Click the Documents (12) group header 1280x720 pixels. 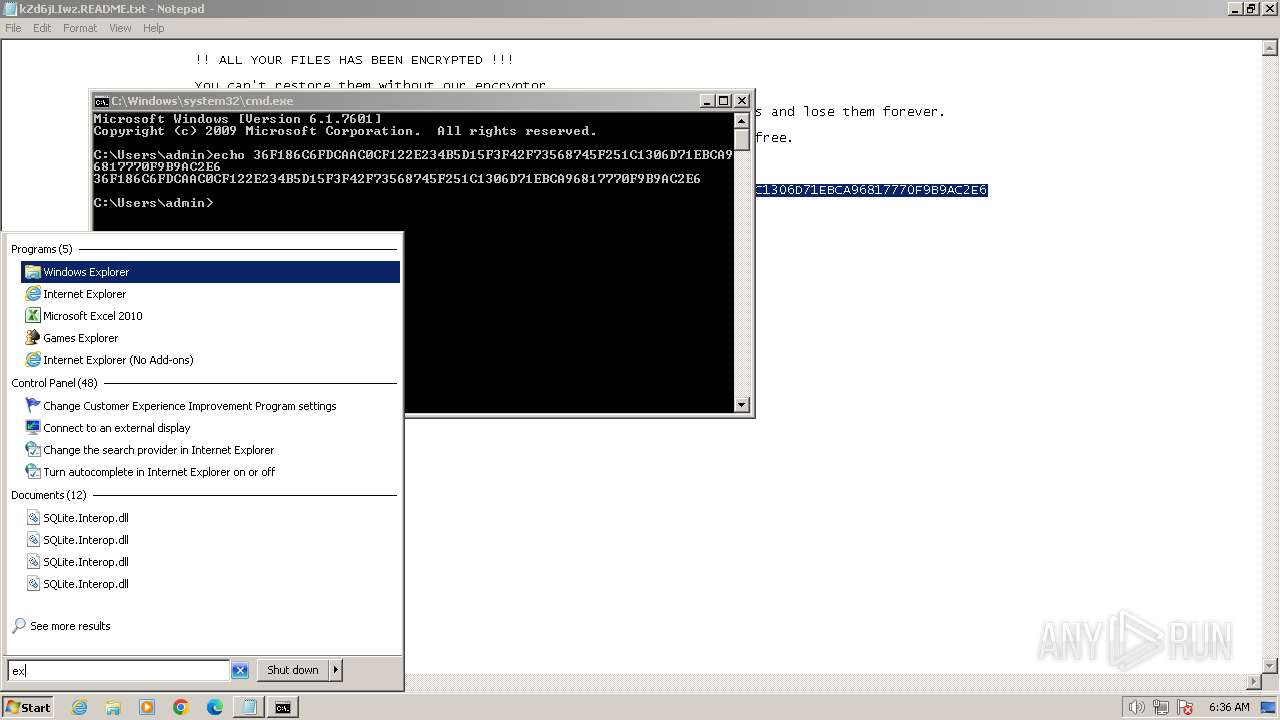(x=49, y=495)
